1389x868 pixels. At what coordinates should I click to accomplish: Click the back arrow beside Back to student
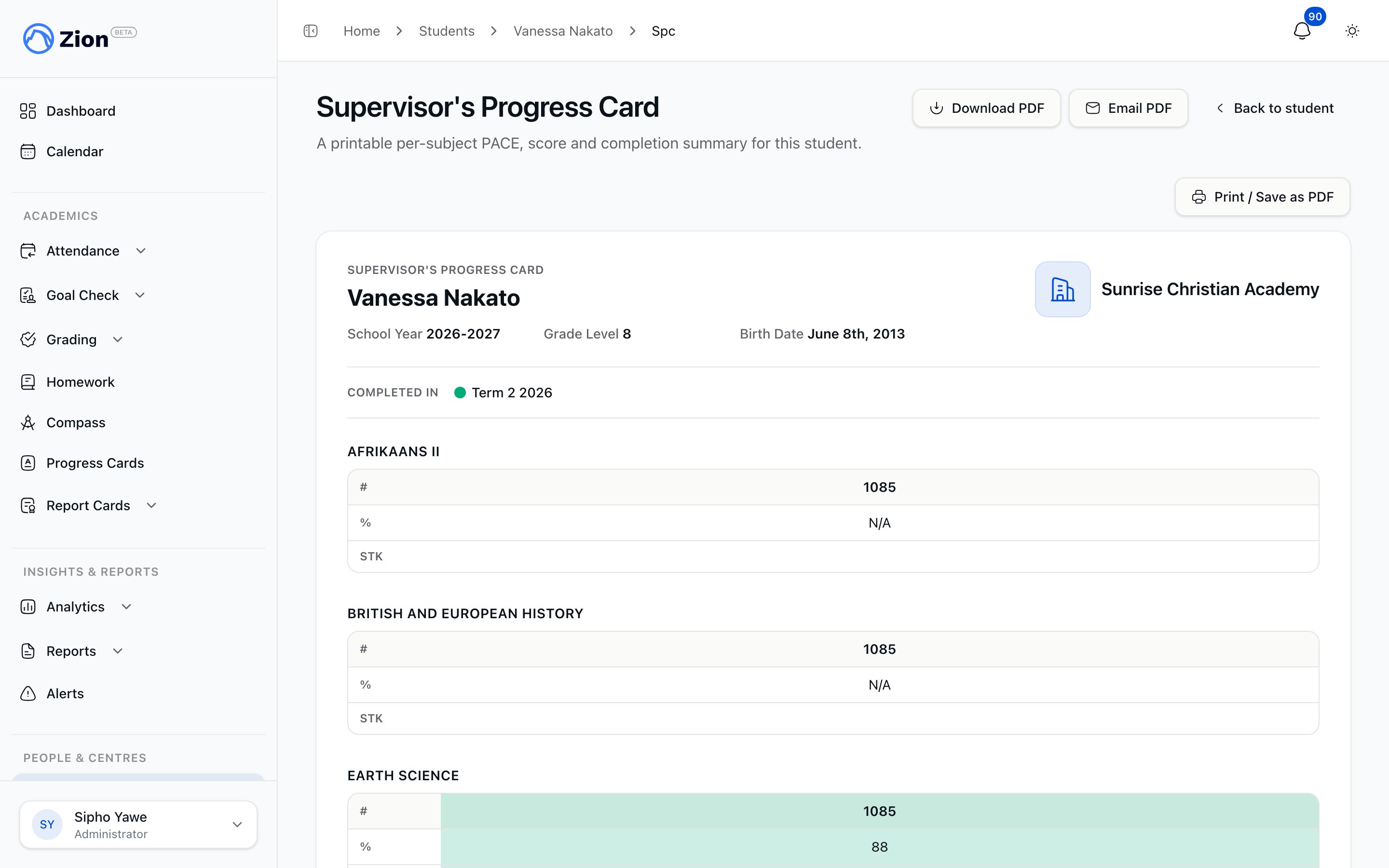pos(1220,108)
